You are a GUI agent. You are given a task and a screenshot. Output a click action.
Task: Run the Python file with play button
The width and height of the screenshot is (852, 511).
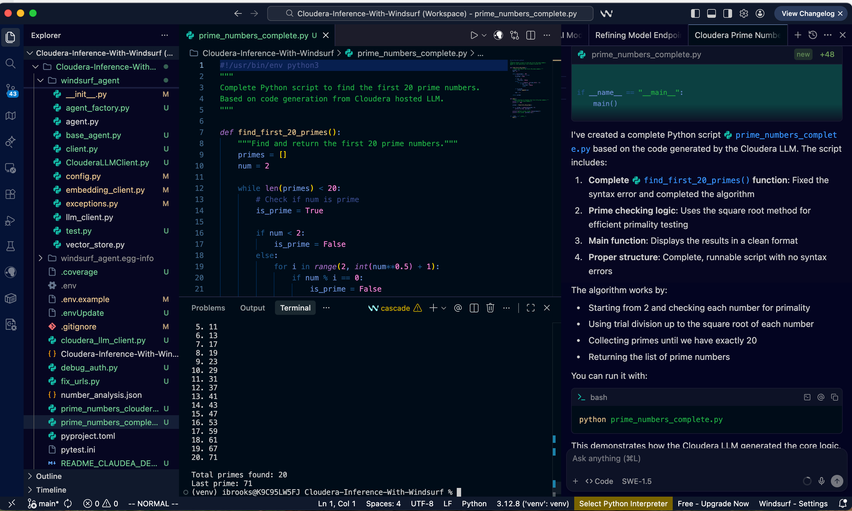pyautogui.click(x=474, y=35)
